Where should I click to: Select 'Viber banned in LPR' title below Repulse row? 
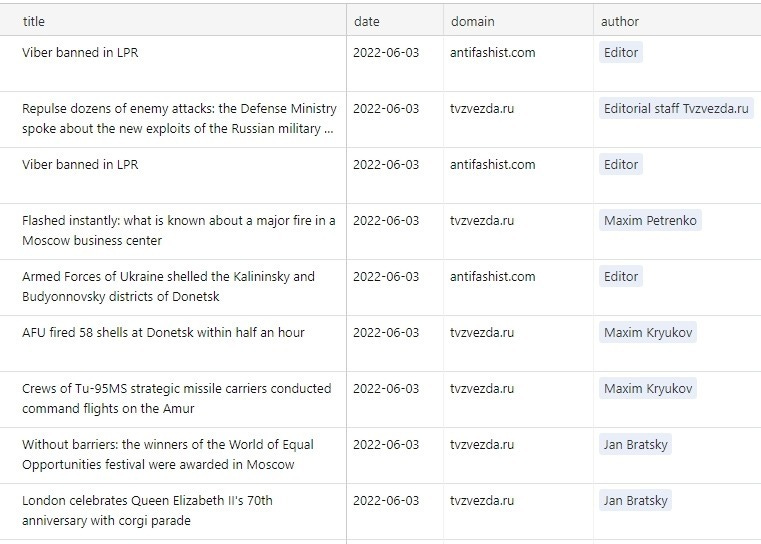click(x=80, y=165)
